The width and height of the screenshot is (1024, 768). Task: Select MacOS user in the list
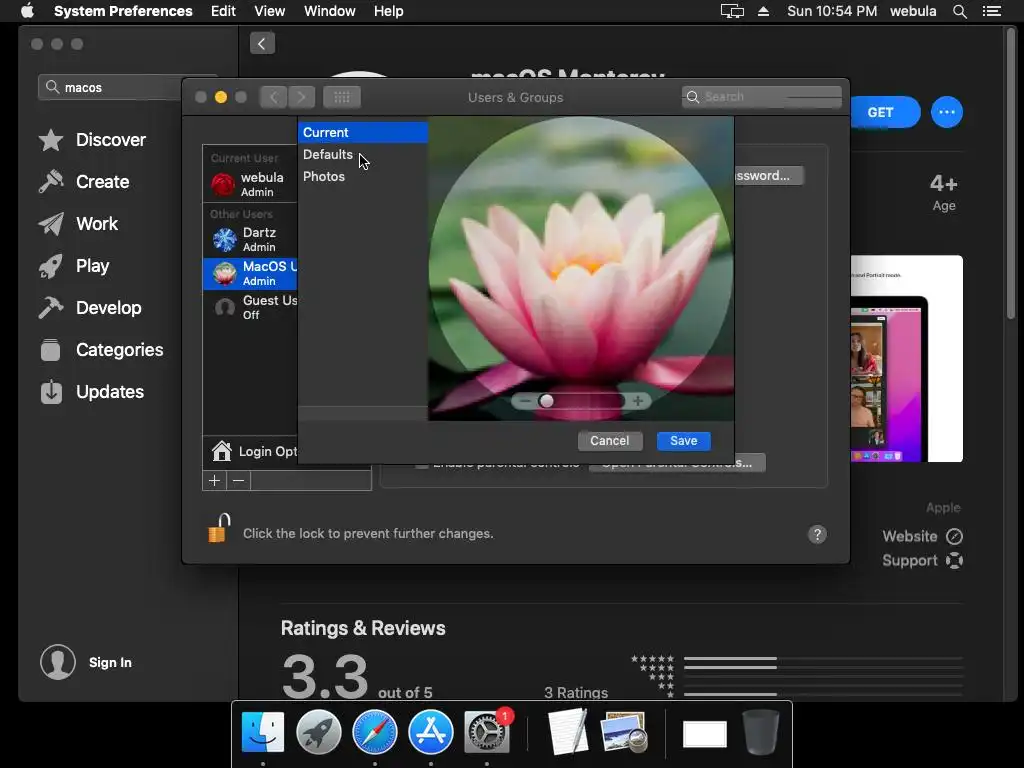[x=250, y=274]
